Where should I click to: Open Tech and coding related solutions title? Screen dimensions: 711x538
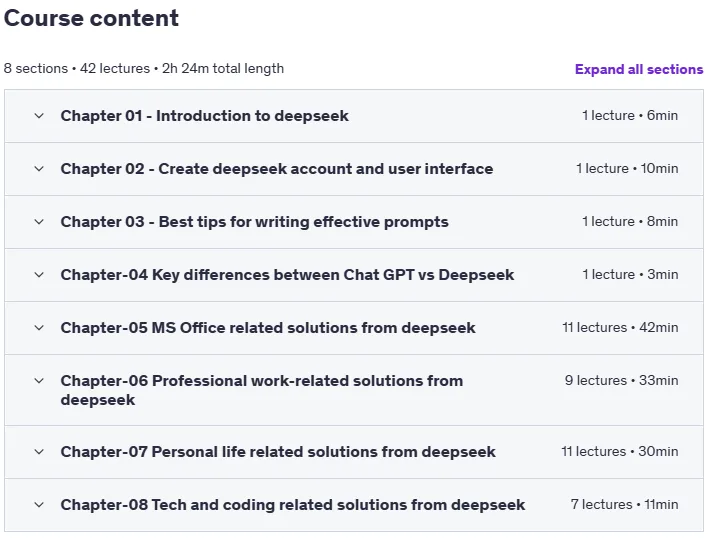point(292,505)
